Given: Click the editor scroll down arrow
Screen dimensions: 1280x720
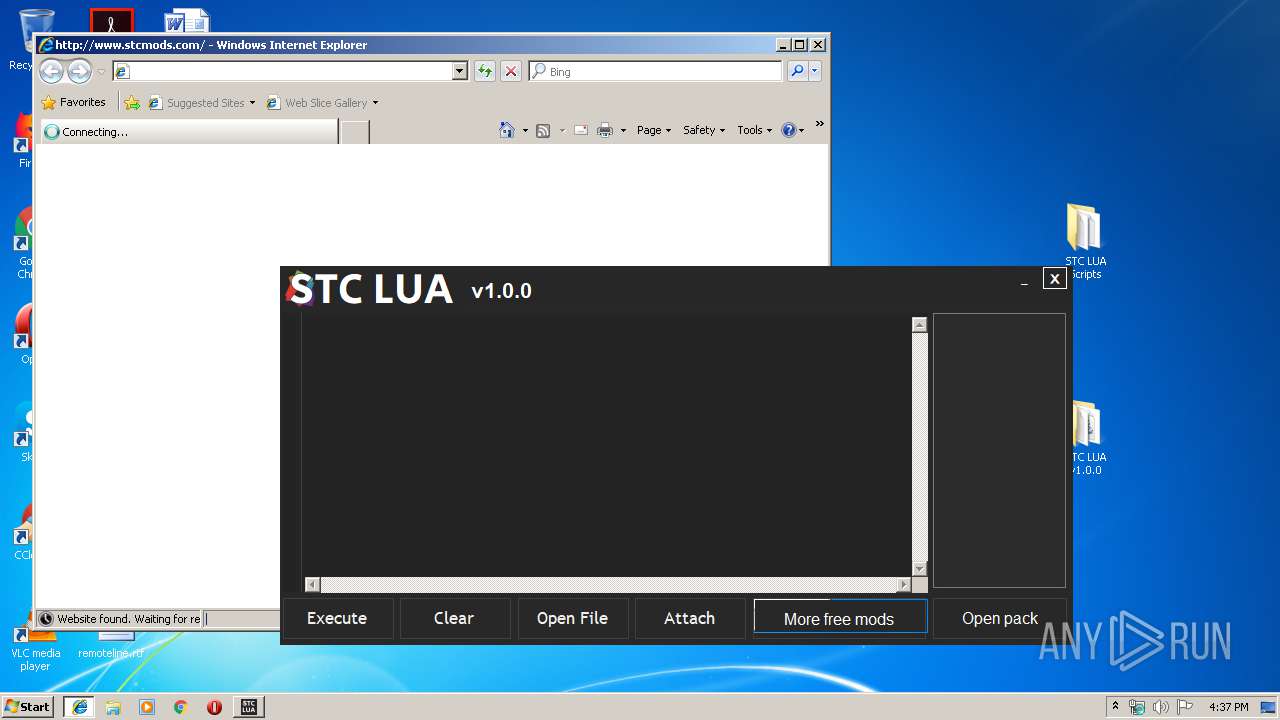Looking at the screenshot, I should (x=919, y=569).
